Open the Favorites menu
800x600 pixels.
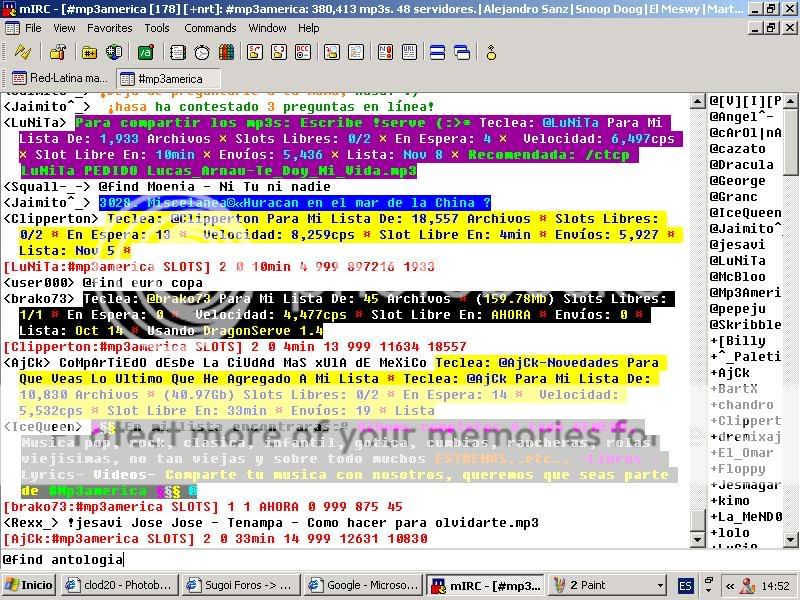click(110, 28)
